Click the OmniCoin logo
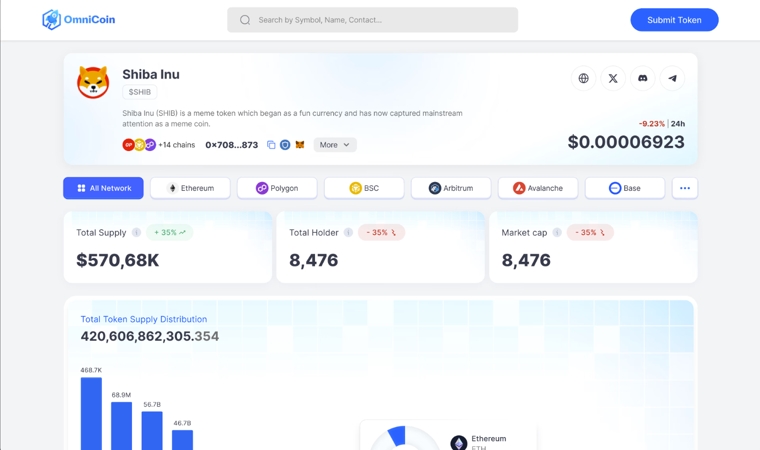Image resolution: width=760 pixels, height=450 pixels. (79, 20)
